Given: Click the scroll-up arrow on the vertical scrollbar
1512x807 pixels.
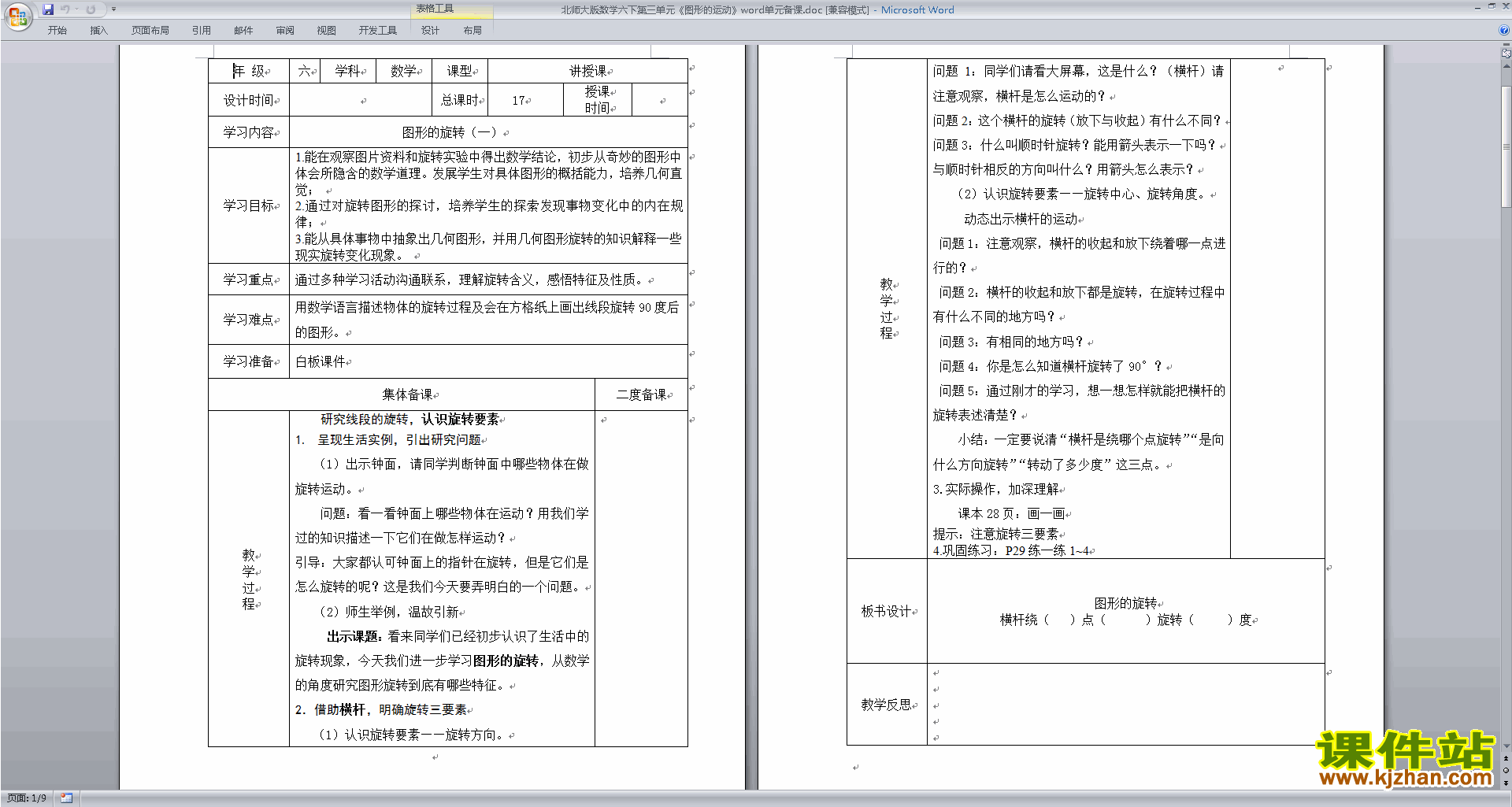Looking at the screenshot, I should pos(1506,65).
